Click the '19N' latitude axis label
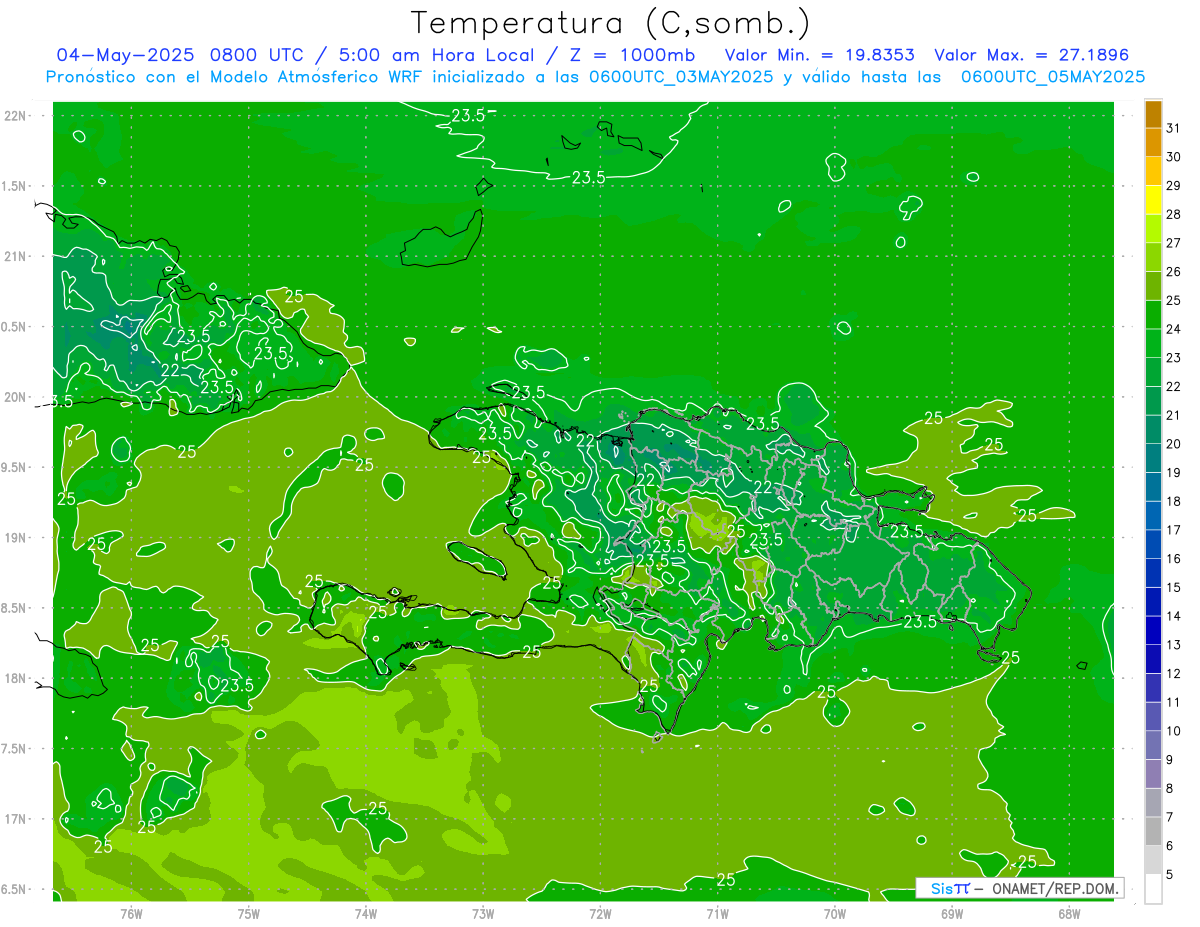The width and height of the screenshot is (1200, 927). [14, 537]
